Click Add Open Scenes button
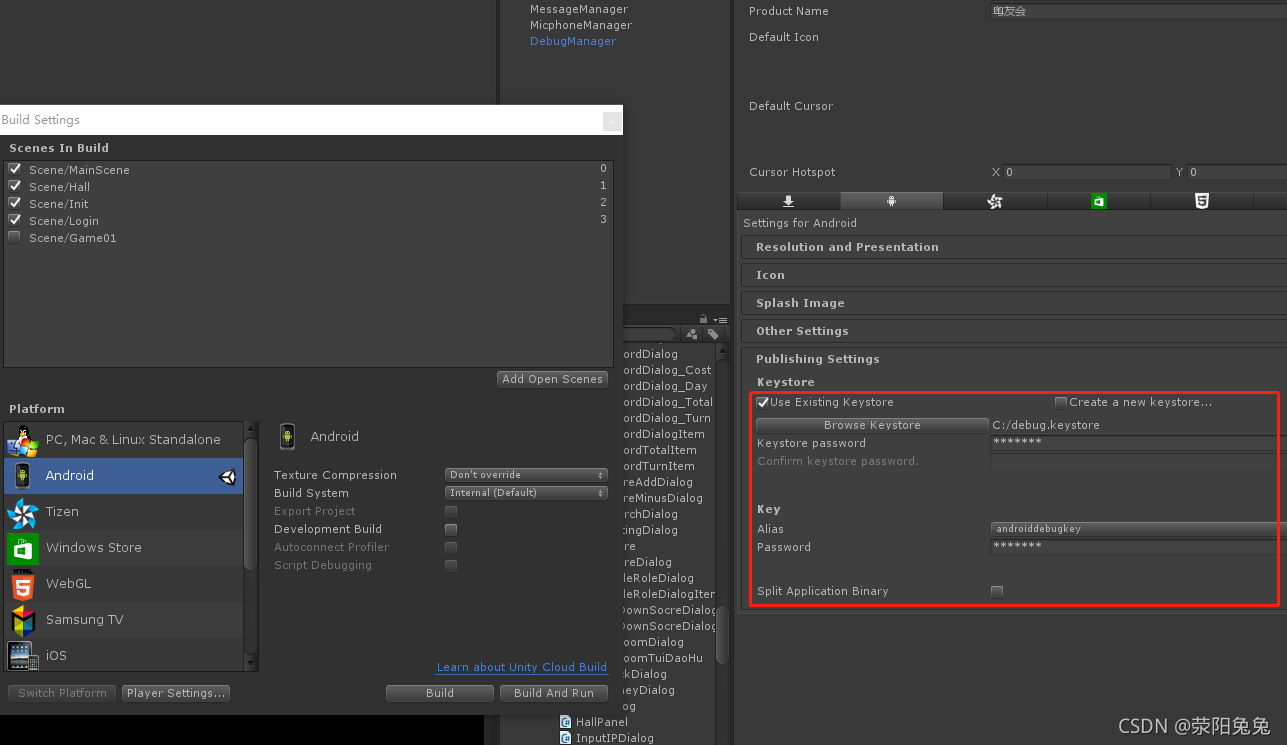This screenshot has width=1287, height=745. pyautogui.click(x=552, y=379)
